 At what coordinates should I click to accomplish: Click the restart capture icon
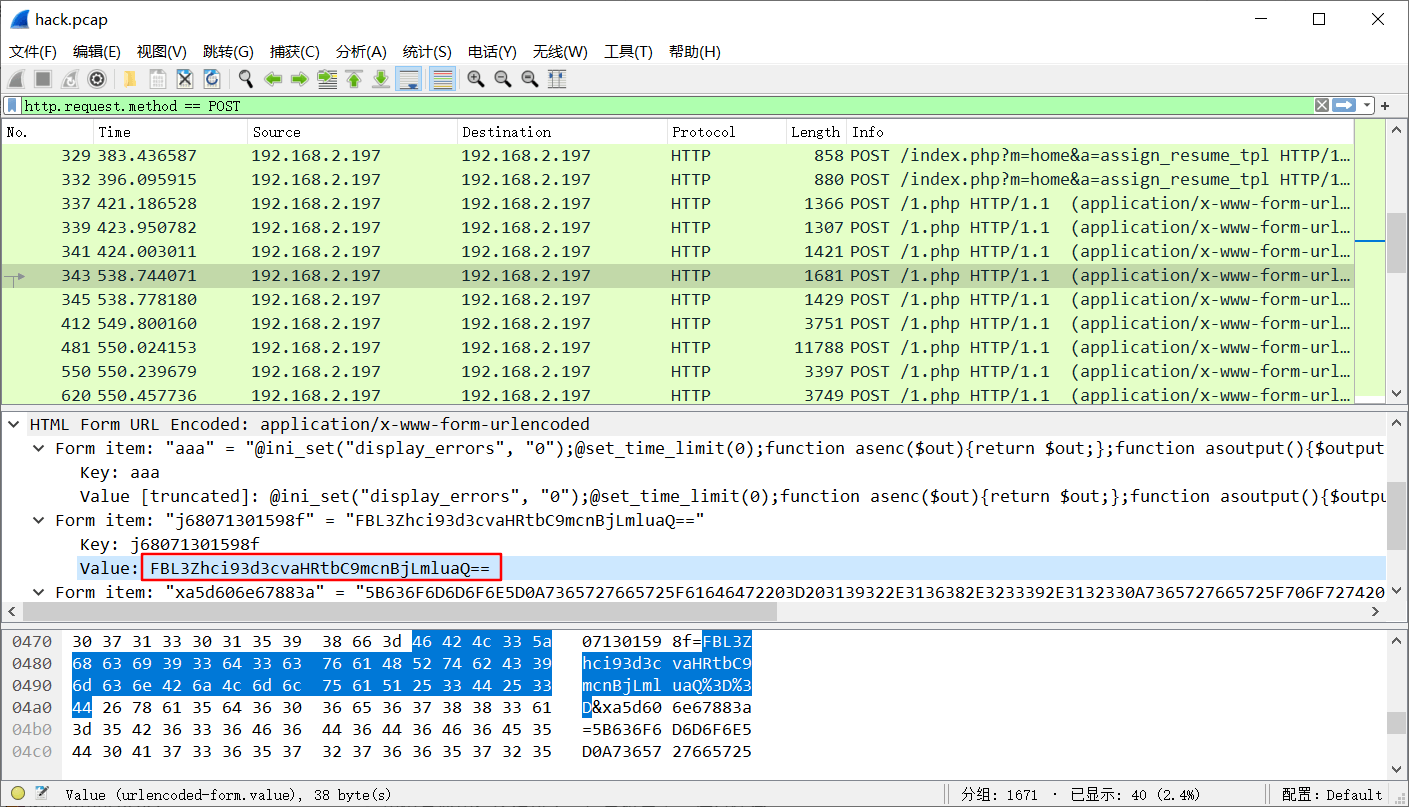pos(70,79)
